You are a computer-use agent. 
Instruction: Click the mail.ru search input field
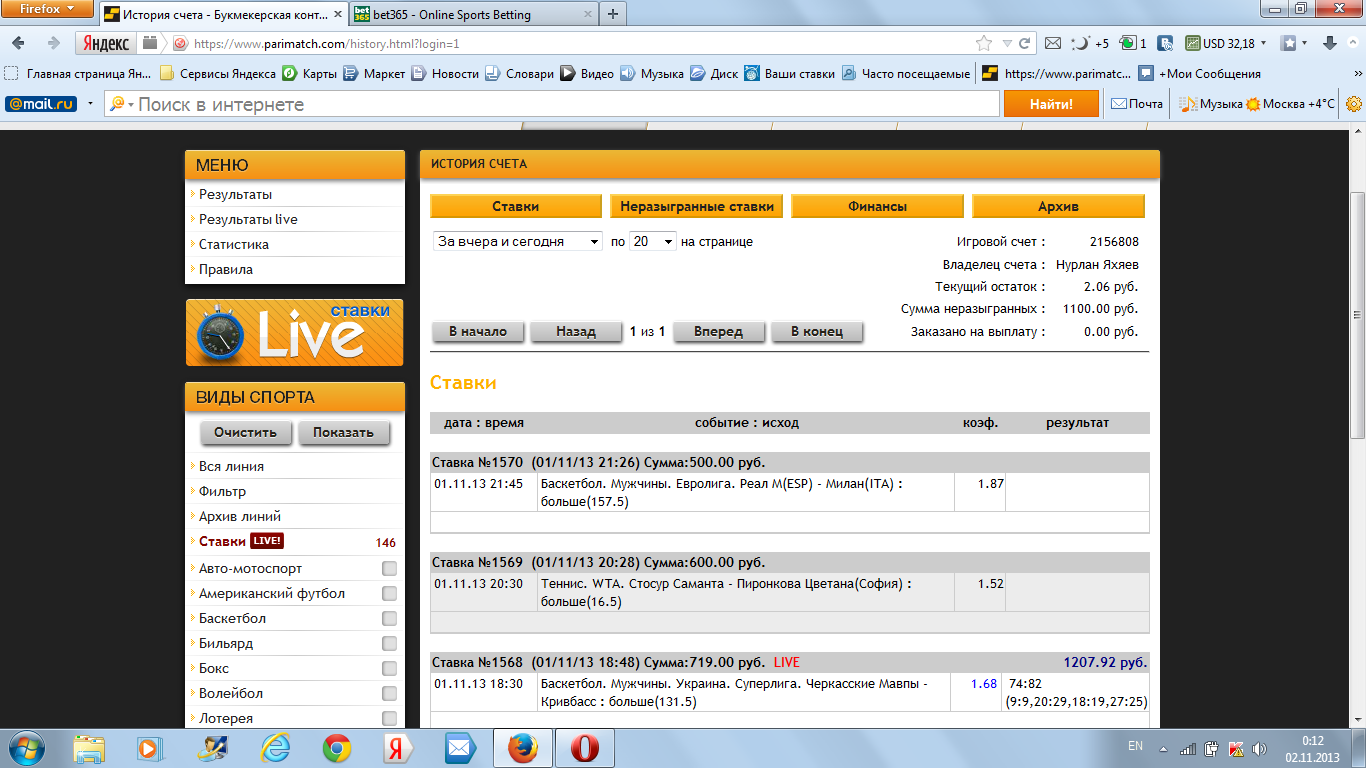[x=560, y=105]
